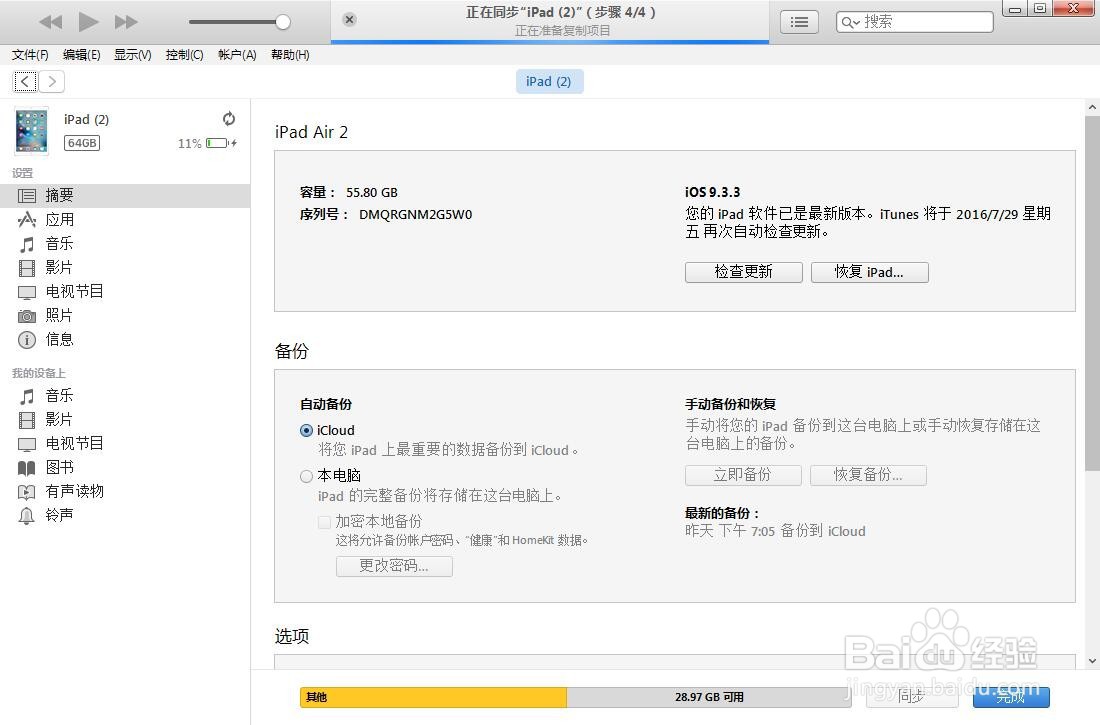This screenshot has height=725, width=1100.
Task: Open 电视节目 under 我的设备上
Action: click(125, 444)
